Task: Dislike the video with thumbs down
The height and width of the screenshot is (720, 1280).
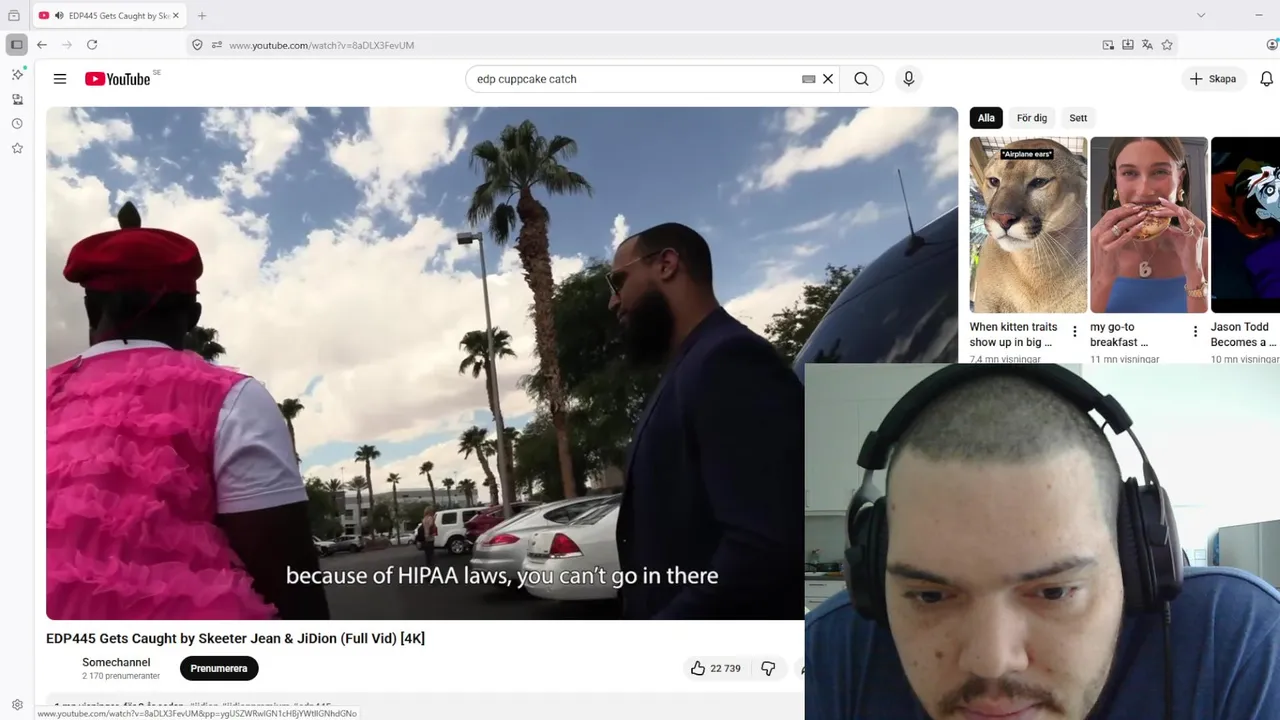Action: coord(768,668)
